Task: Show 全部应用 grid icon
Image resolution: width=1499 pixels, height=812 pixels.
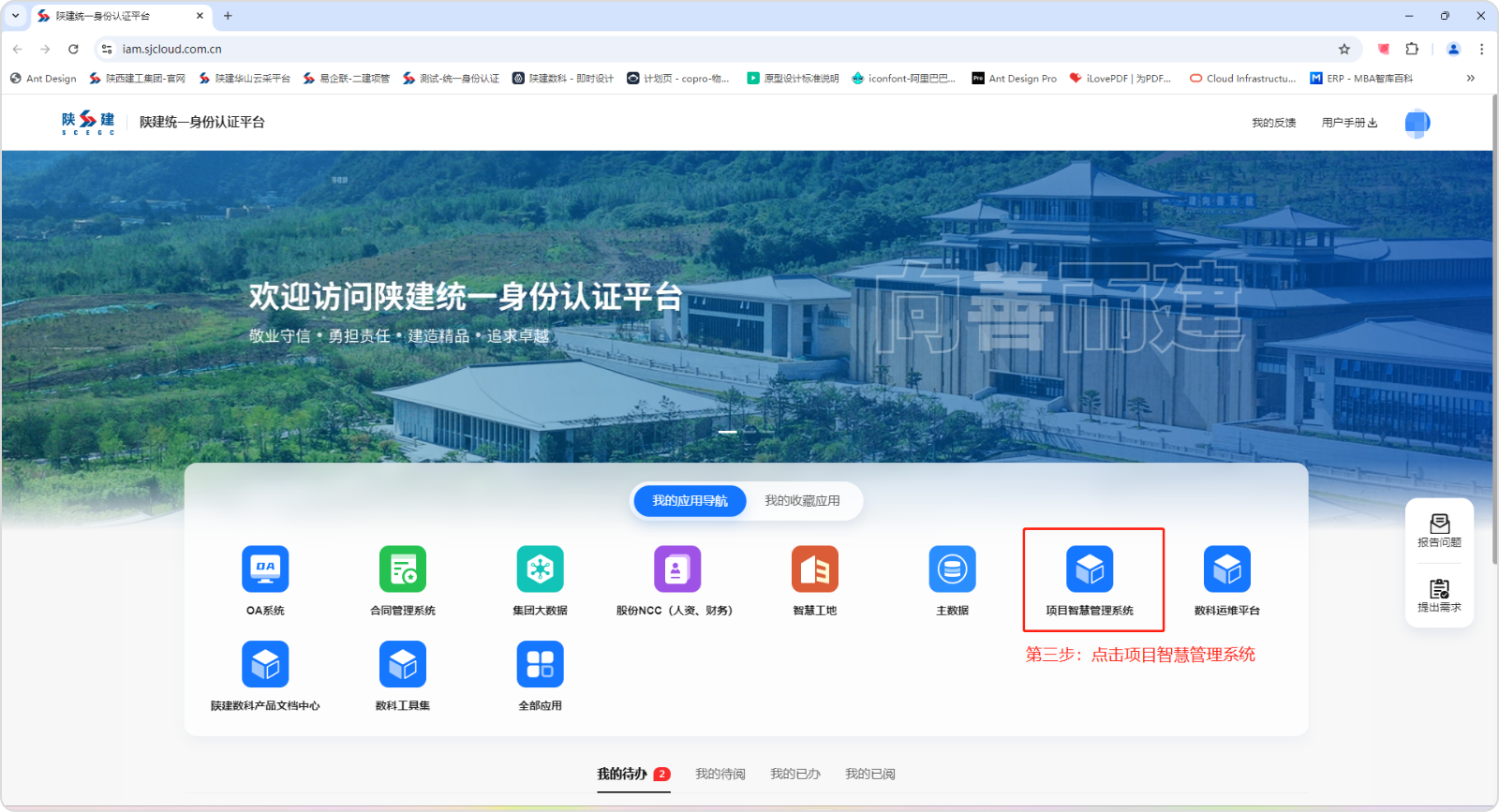Action: (x=540, y=665)
